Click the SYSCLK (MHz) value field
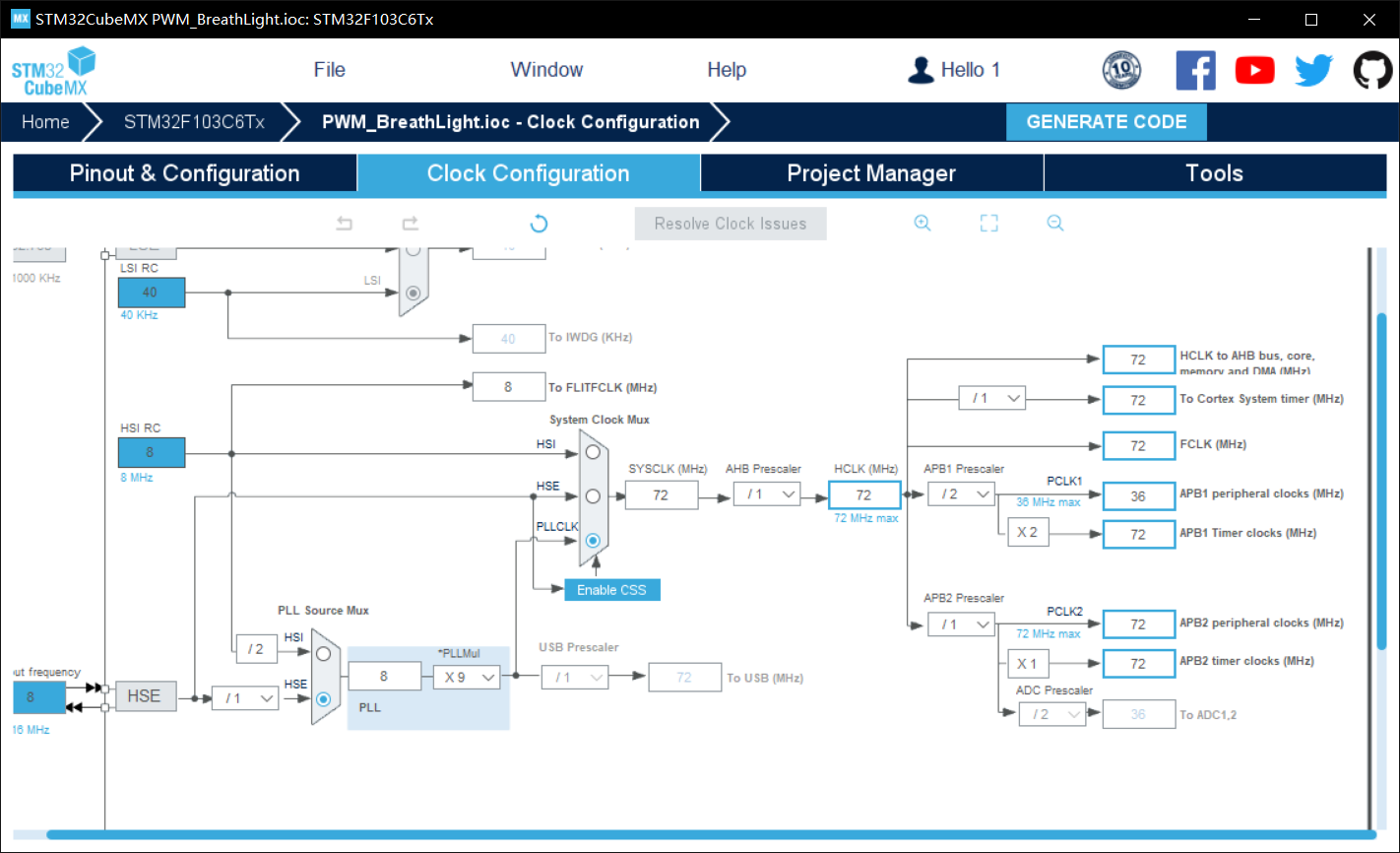The height and width of the screenshot is (853, 1400). pyautogui.click(x=662, y=495)
